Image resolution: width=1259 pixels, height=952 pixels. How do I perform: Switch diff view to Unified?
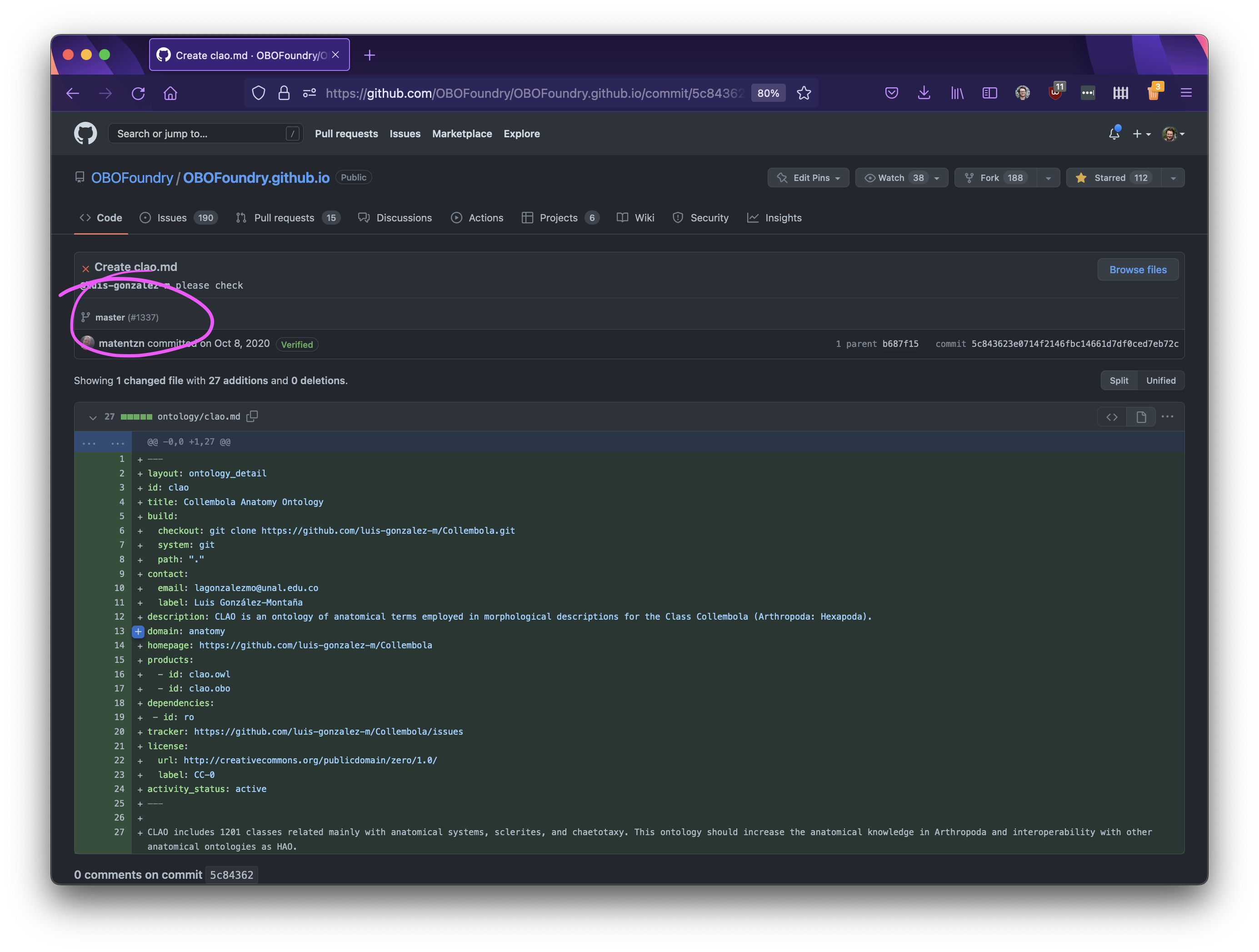[1160, 381]
